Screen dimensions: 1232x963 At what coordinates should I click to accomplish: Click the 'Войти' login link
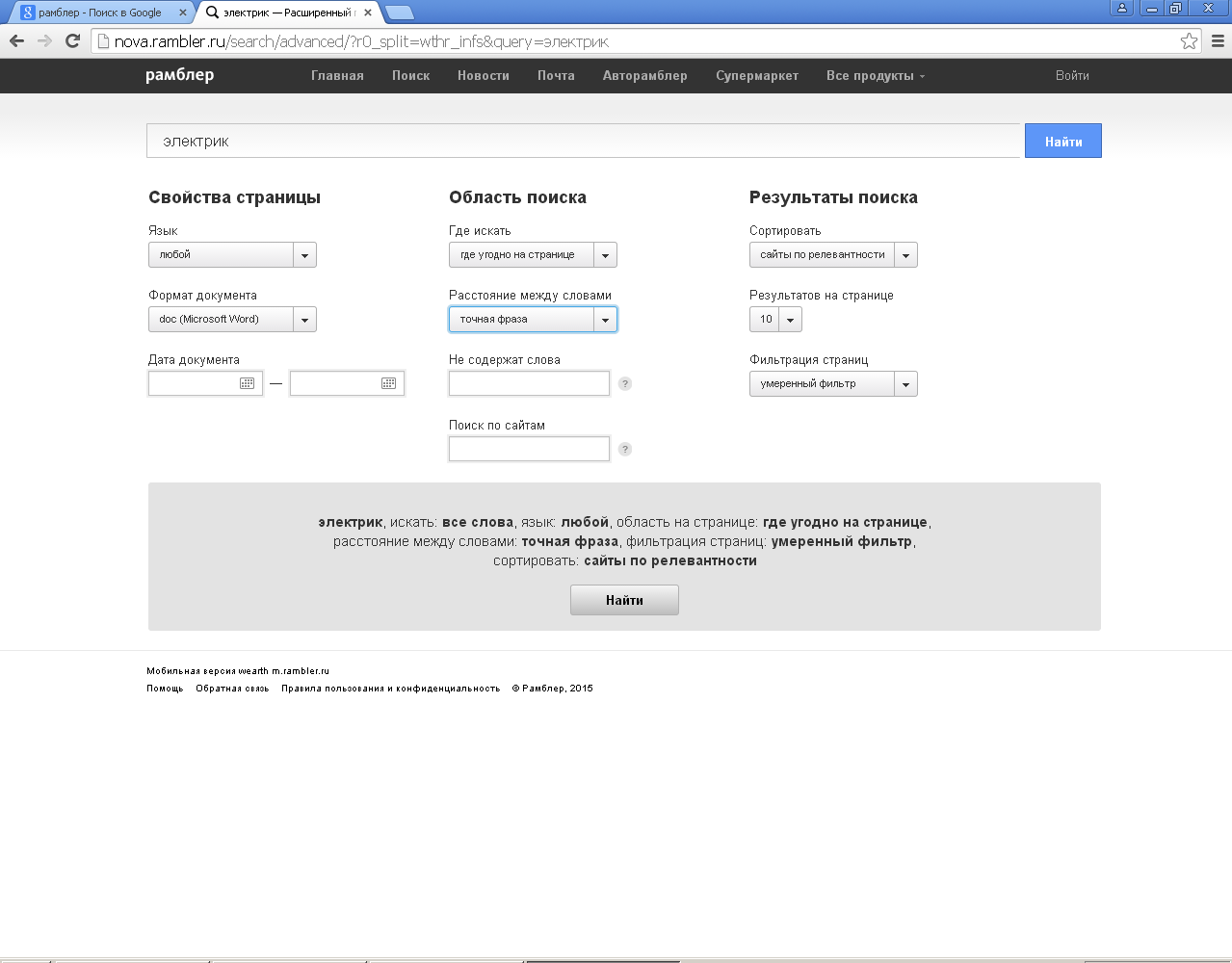pyautogui.click(x=1072, y=75)
